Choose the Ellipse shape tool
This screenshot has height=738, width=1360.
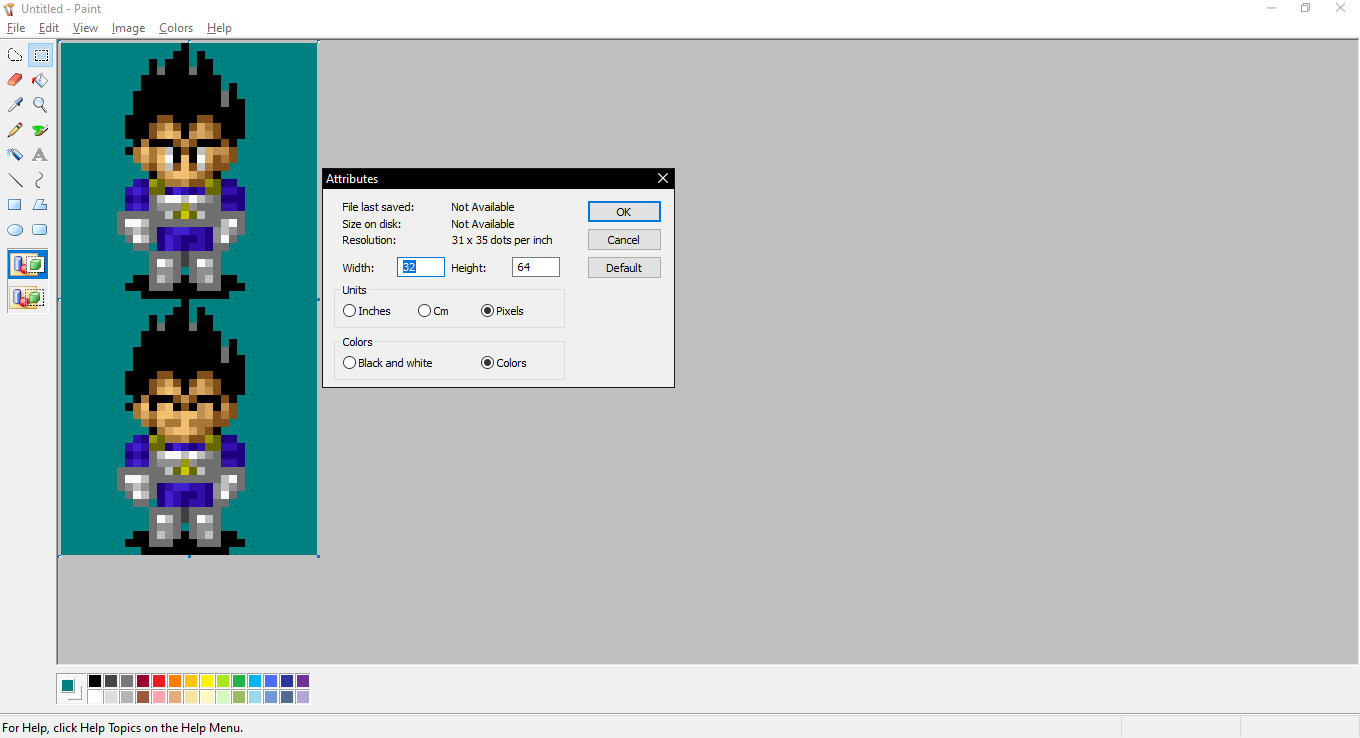pos(15,230)
